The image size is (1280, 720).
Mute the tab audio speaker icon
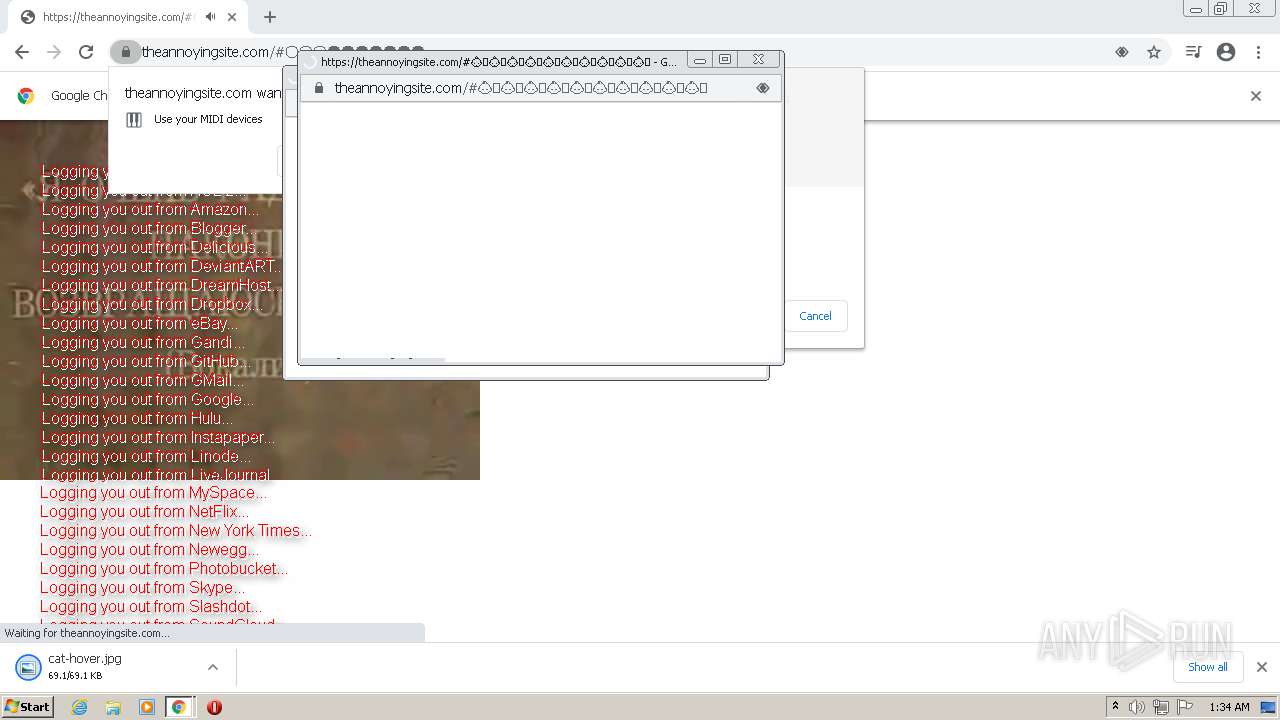pos(211,17)
